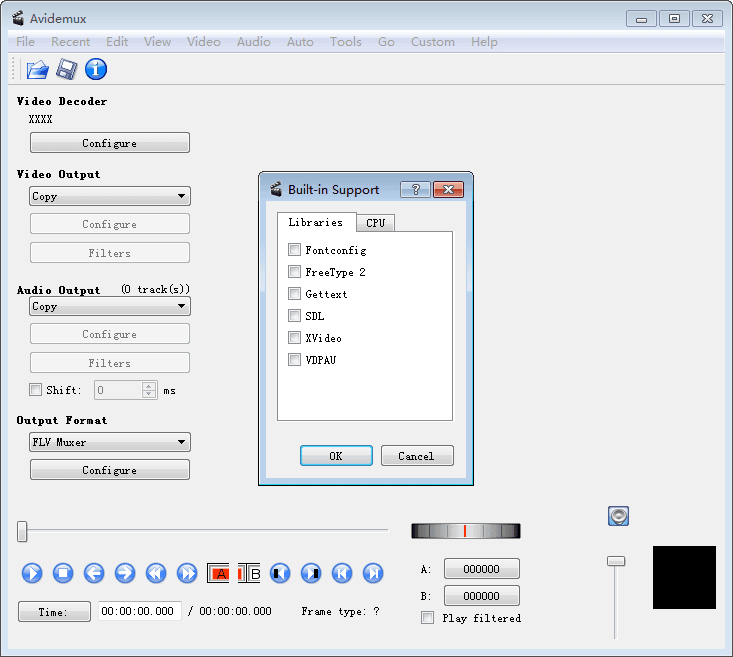Search previous black frame icon
733x657 pixels.
[280, 573]
